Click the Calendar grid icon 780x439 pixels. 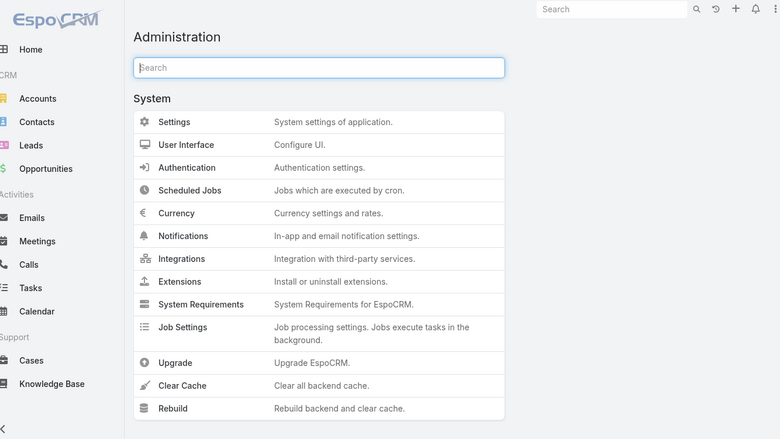coord(3,311)
